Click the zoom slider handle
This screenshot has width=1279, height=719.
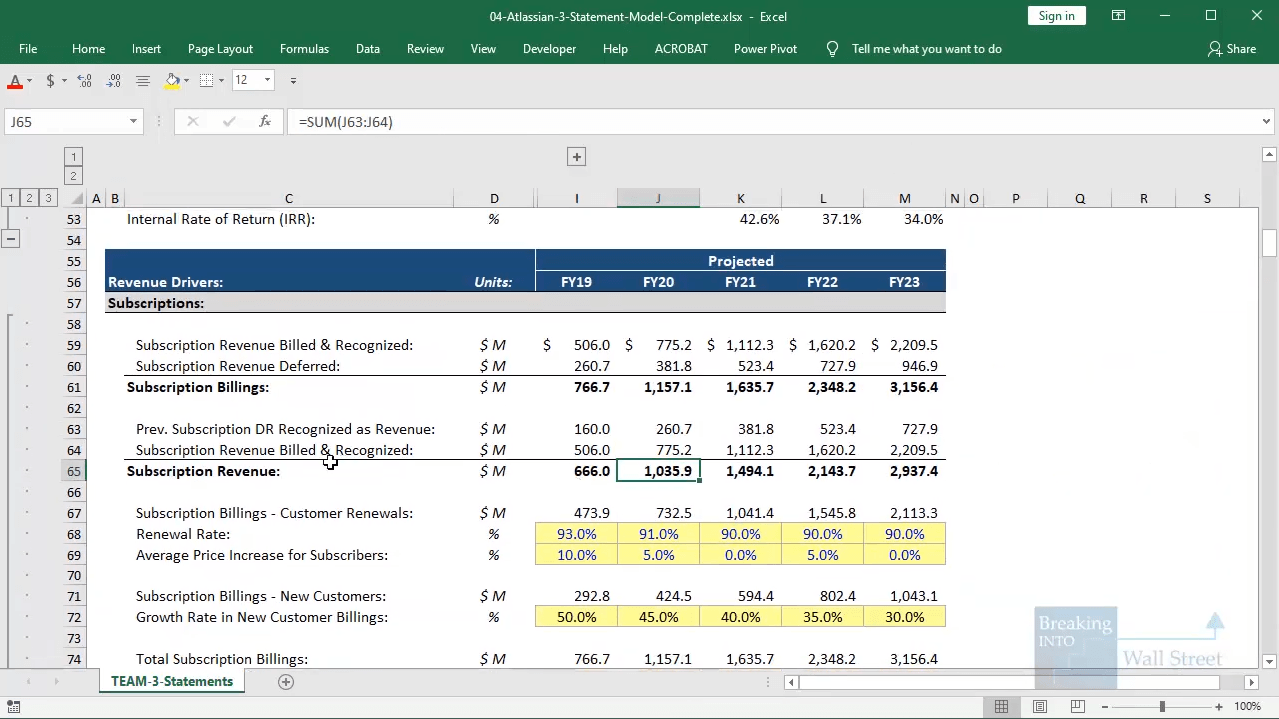[1162, 706]
